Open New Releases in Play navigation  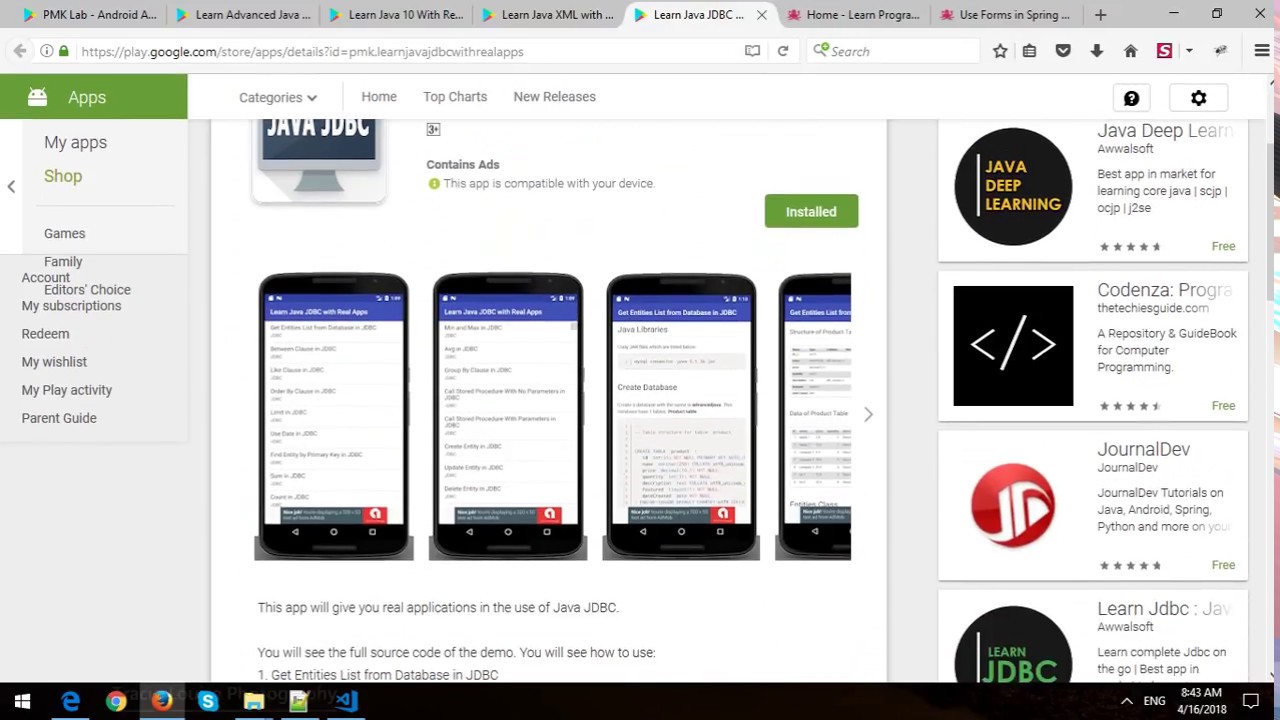tap(554, 97)
